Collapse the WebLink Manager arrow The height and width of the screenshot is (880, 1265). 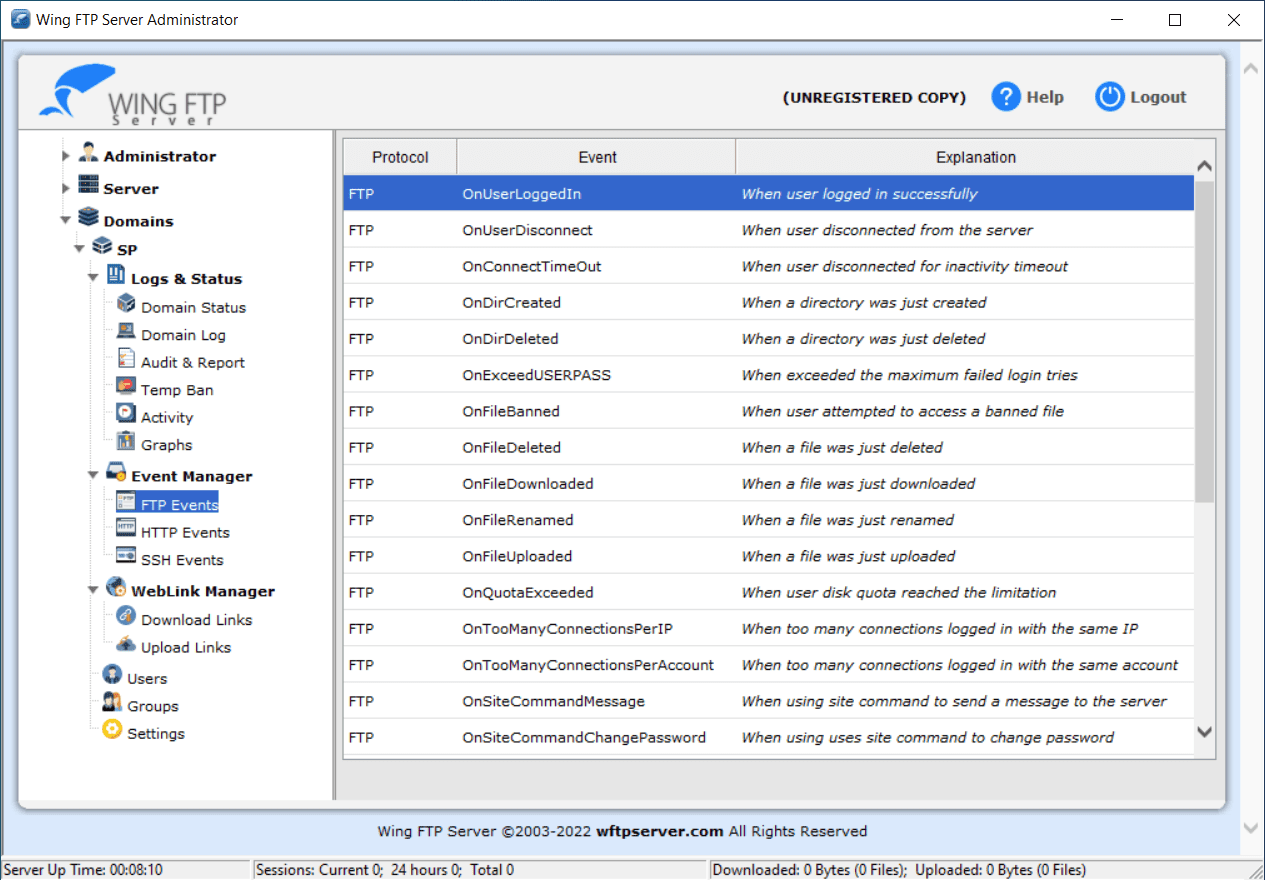[94, 591]
